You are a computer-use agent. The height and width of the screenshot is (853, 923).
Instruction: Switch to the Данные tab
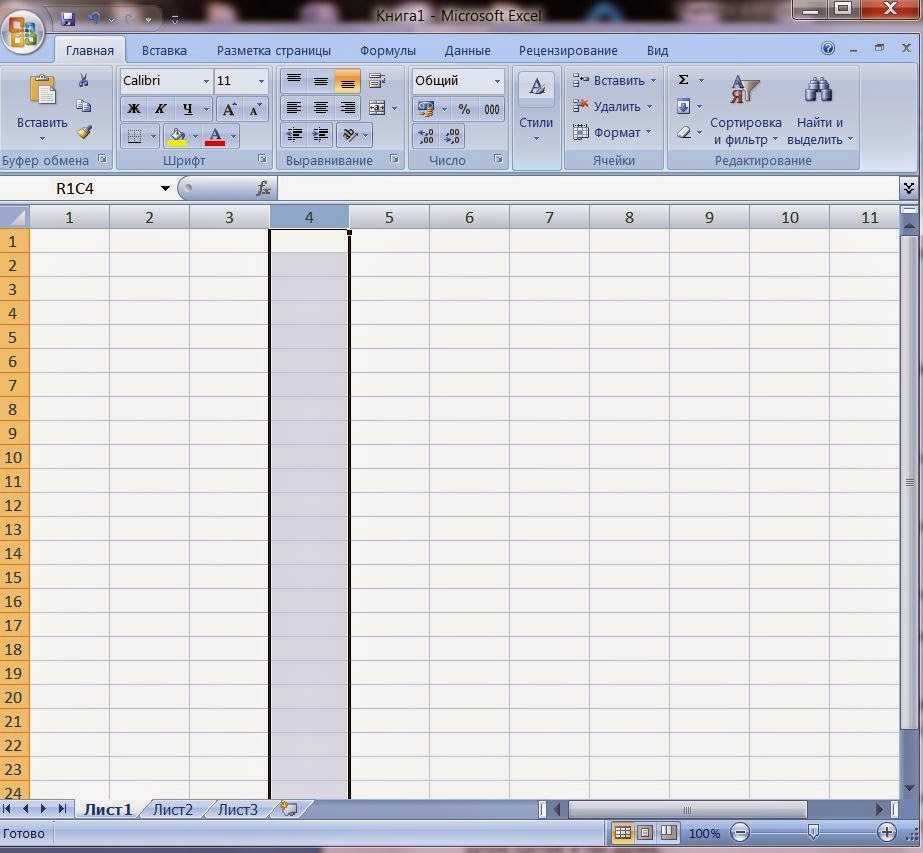tap(467, 51)
